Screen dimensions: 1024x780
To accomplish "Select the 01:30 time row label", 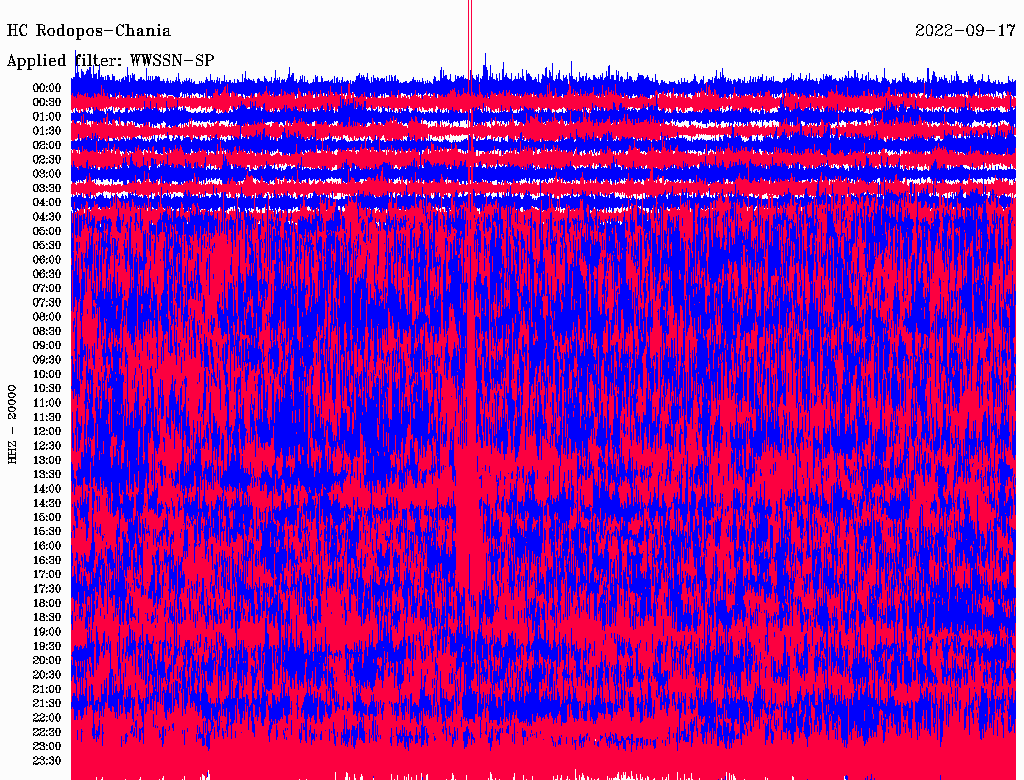I will pyautogui.click(x=47, y=131).
